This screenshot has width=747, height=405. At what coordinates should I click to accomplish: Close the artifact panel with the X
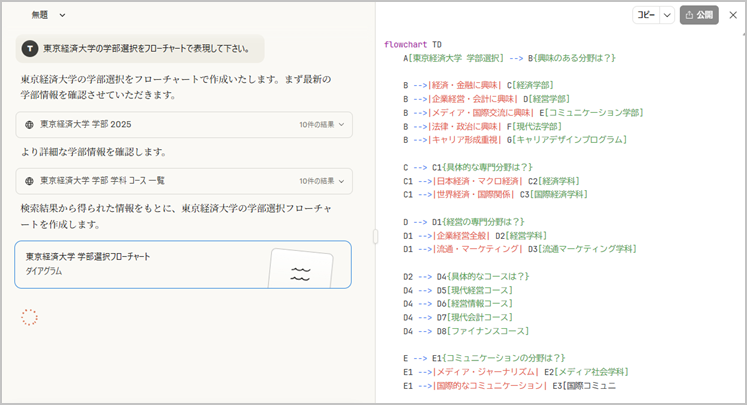(733, 15)
